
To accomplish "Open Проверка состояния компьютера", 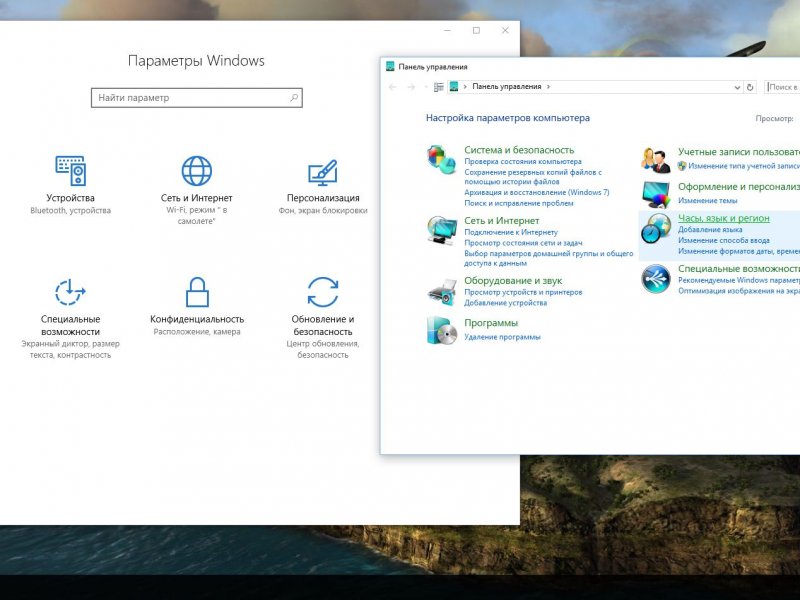I will 523,161.
